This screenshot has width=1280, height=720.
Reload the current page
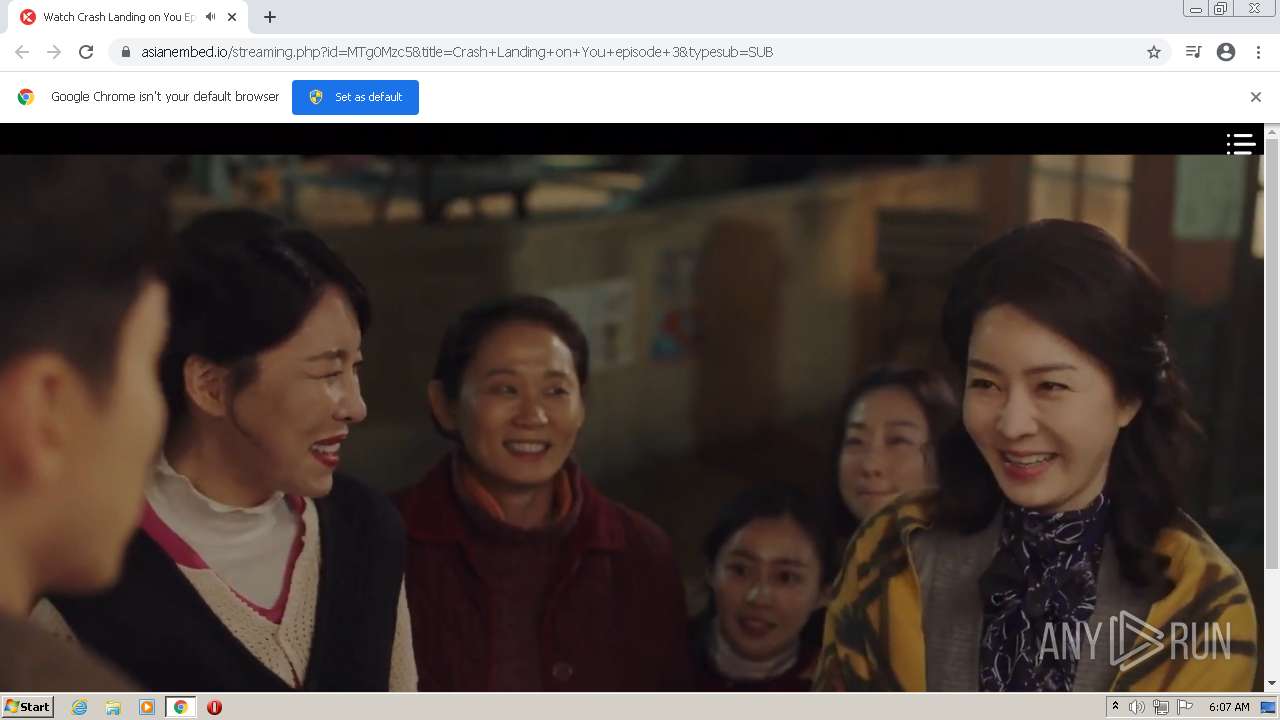[86, 52]
